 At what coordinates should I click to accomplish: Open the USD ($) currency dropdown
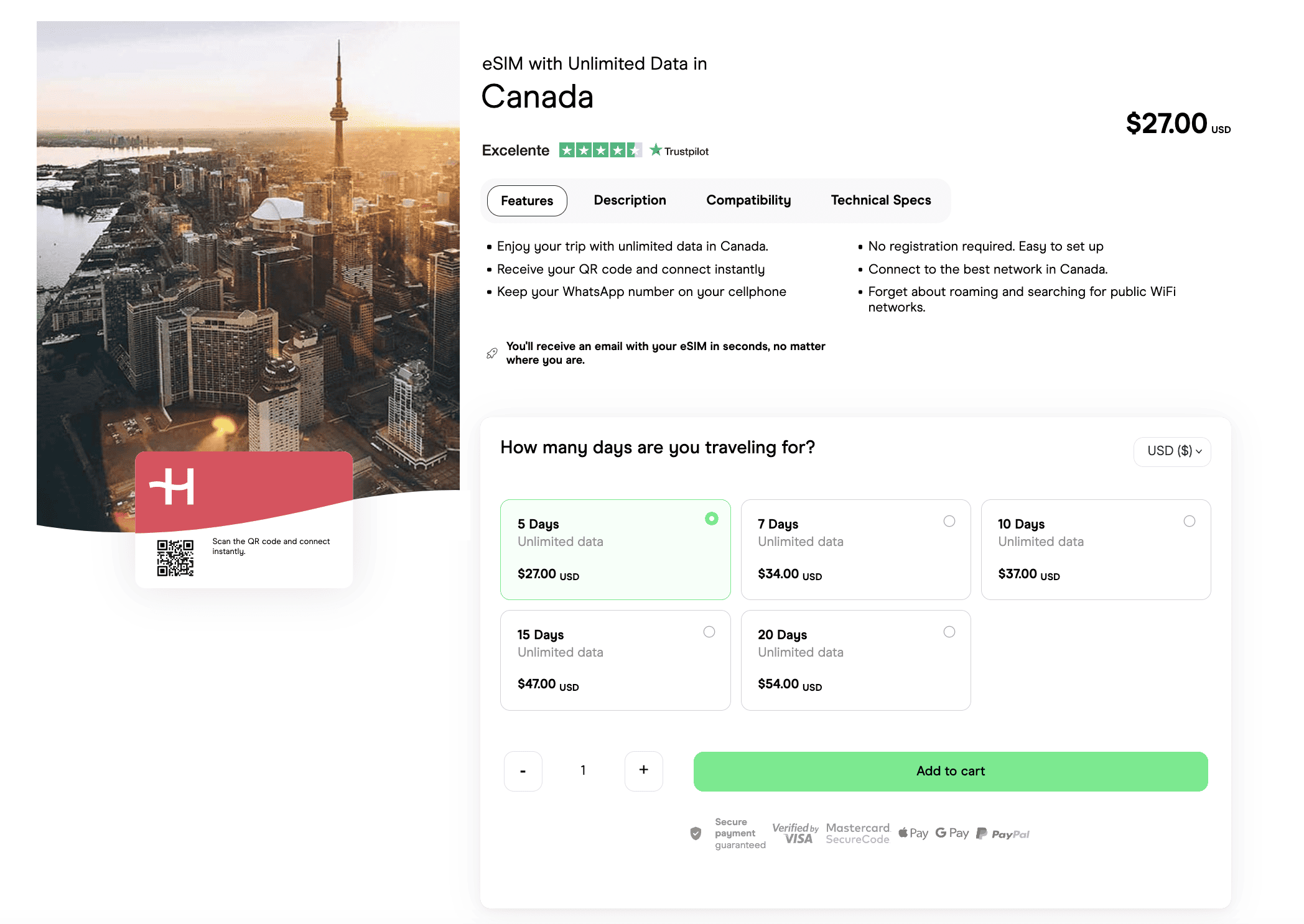point(1172,451)
